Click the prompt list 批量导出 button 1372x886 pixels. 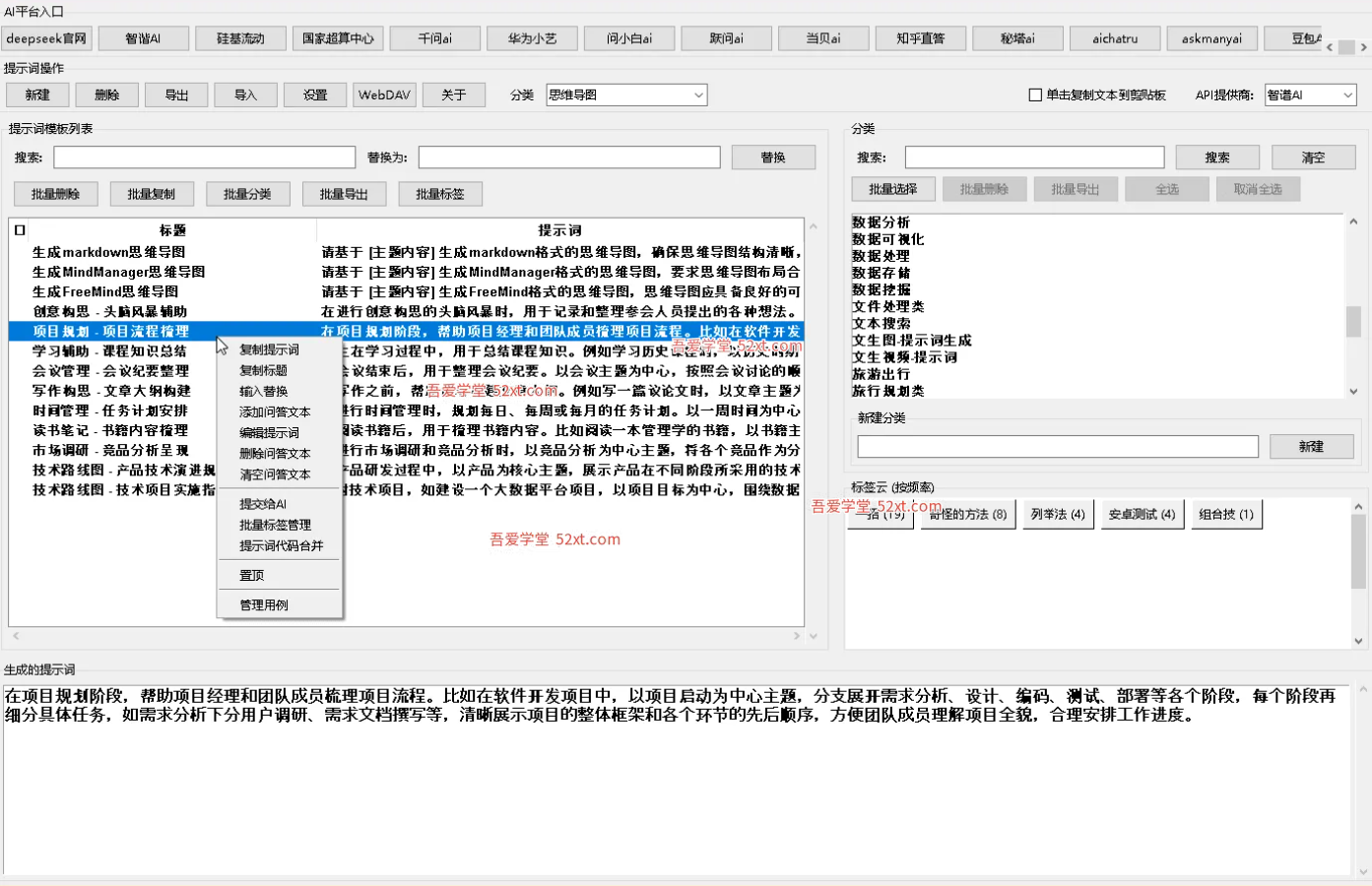[x=344, y=194]
